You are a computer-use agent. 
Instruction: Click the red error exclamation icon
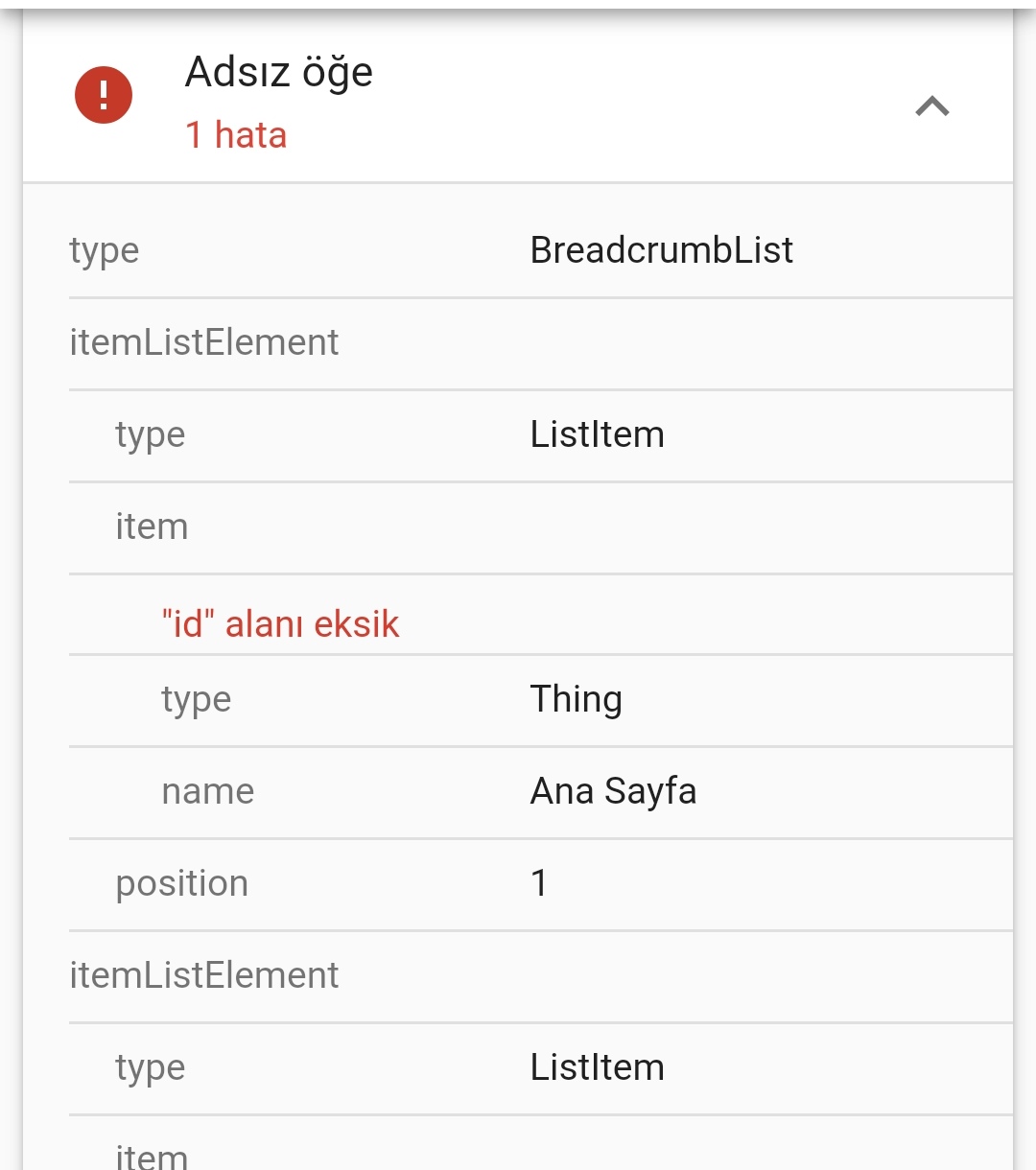click(104, 95)
